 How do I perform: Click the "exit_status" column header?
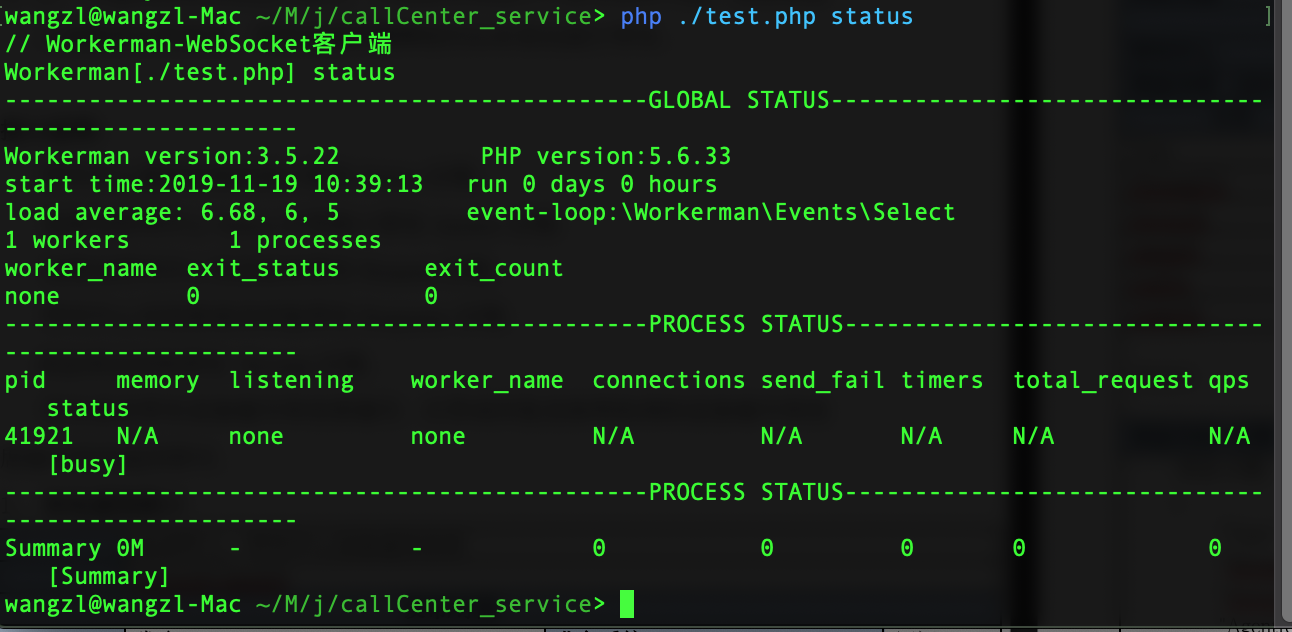263,268
